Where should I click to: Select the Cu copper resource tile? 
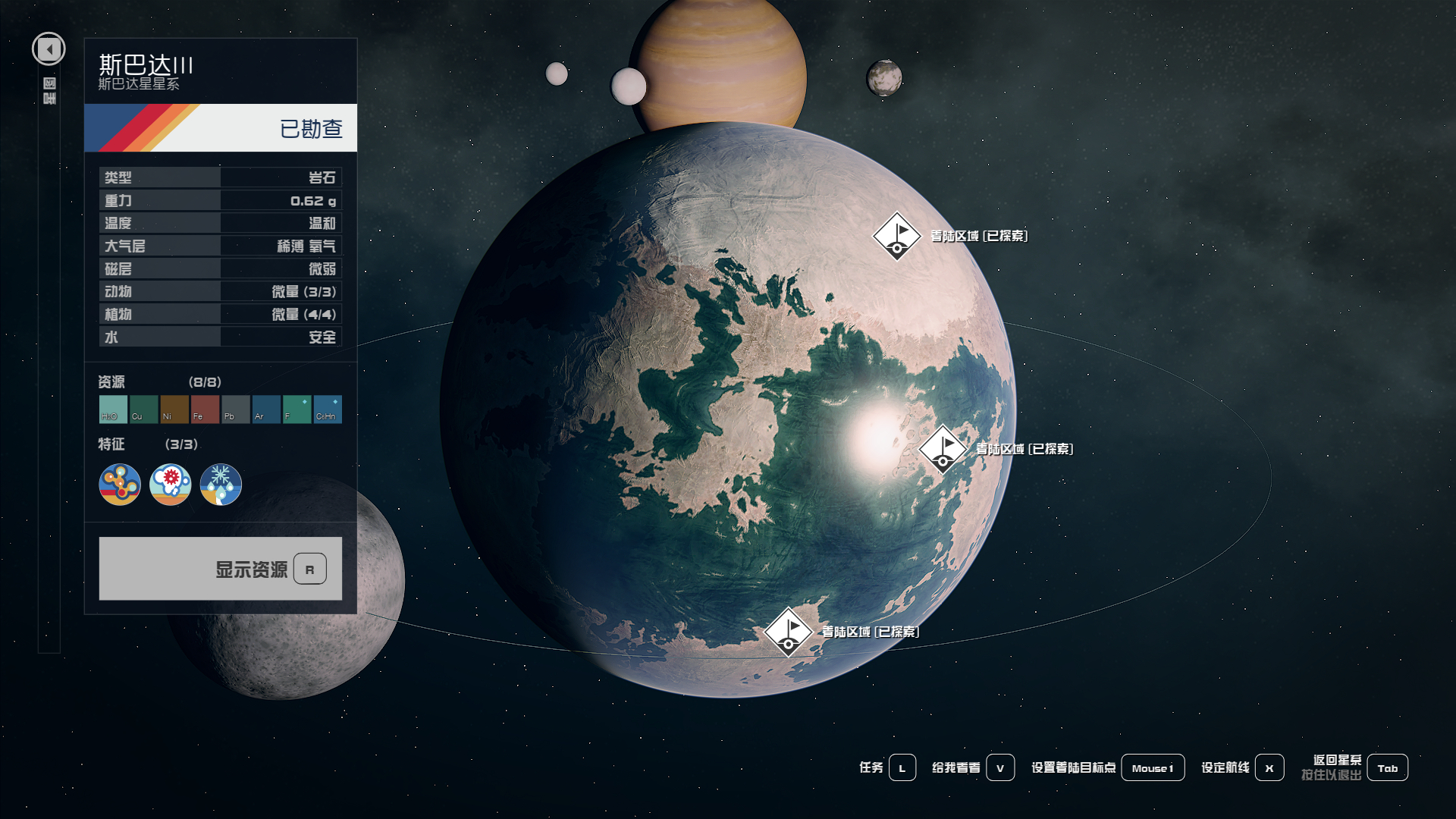point(143,409)
